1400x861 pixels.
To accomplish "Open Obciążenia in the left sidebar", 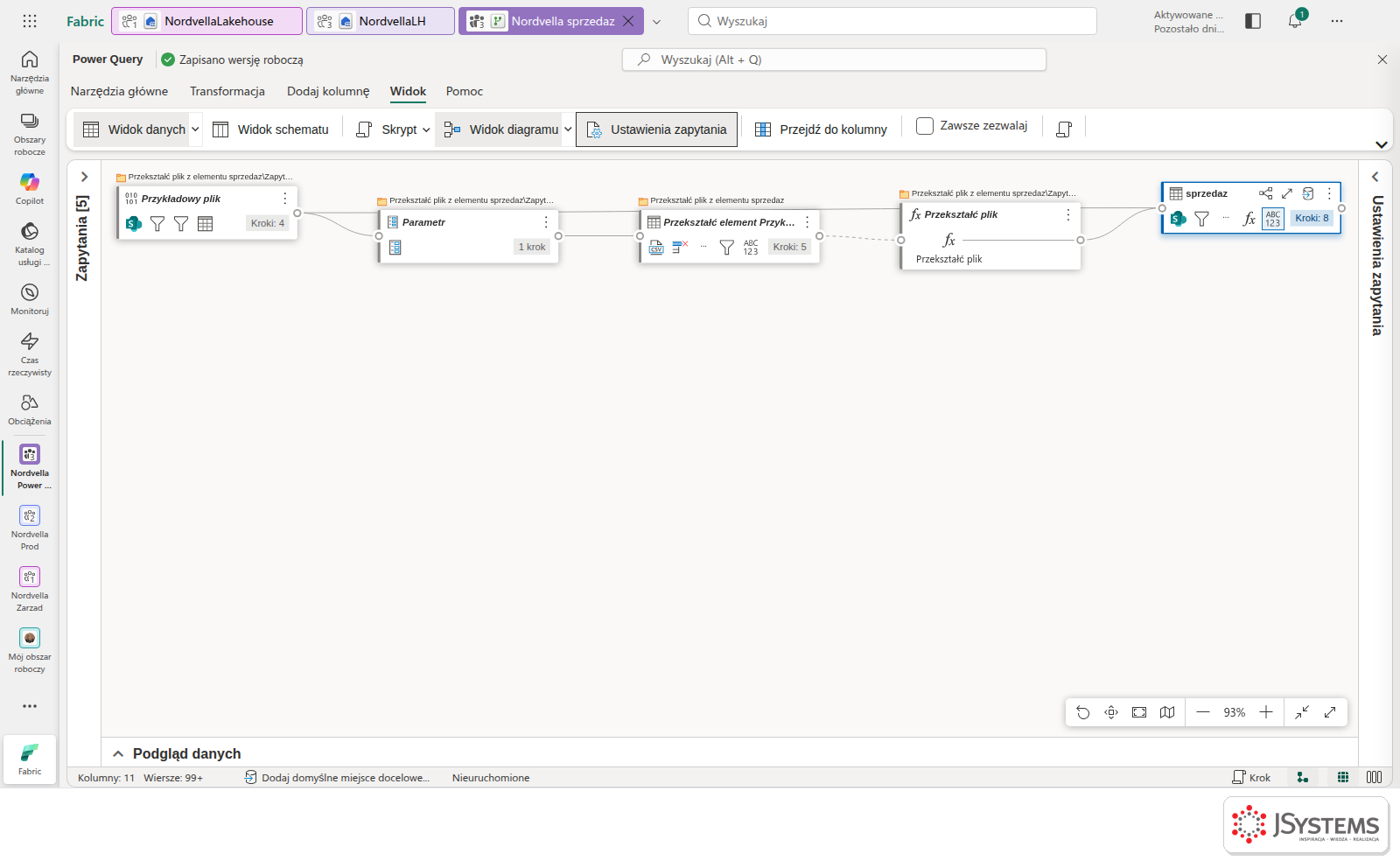I will pyautogui.click(x=30, y=409).
